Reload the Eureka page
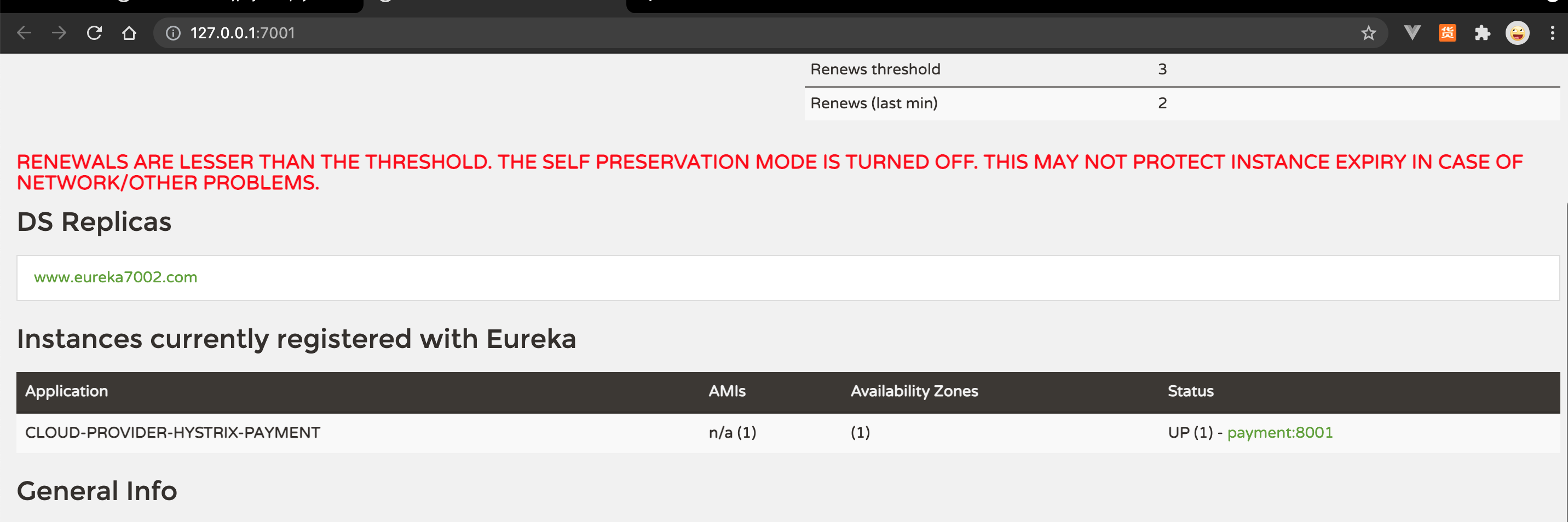The width and height of the screenshot is (1568, 522). coord(94,33)
